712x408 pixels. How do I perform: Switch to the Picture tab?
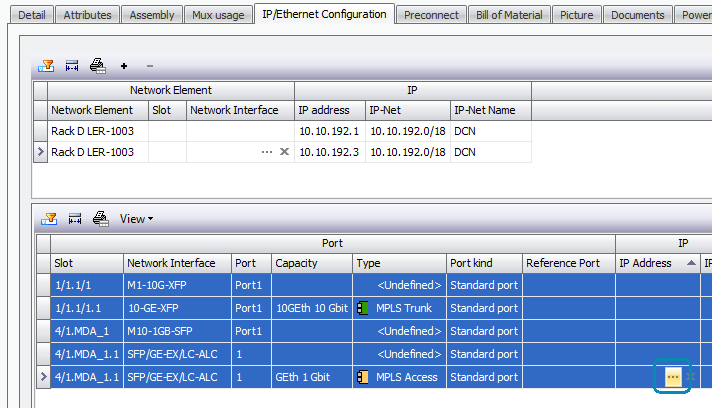tap(576, 15)
